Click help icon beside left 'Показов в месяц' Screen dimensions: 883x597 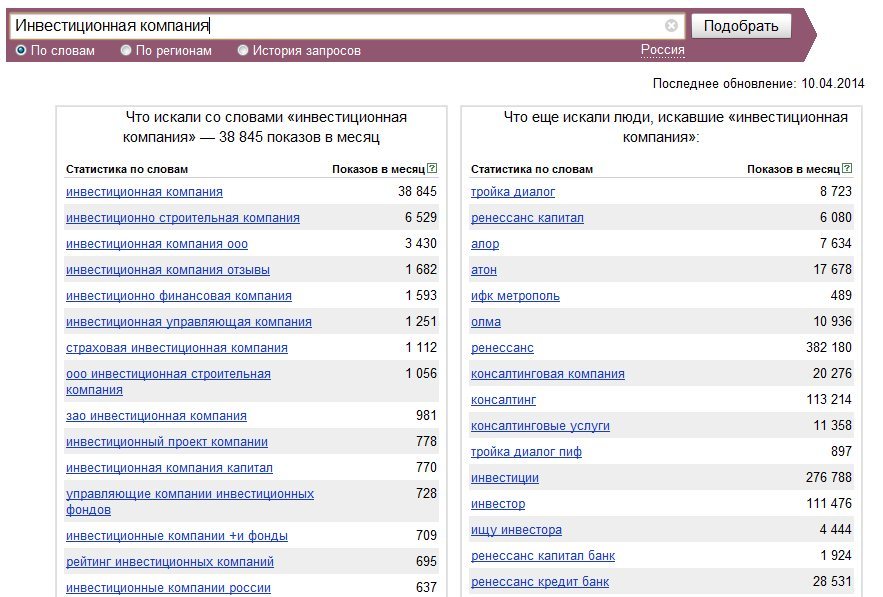tap(432, 168)
